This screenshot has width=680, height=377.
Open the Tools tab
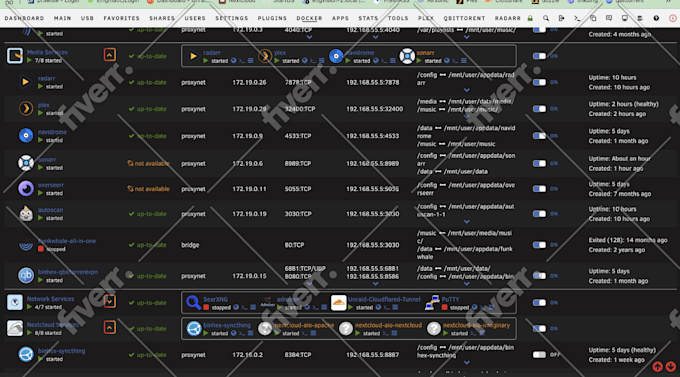(x=398, y=18)
